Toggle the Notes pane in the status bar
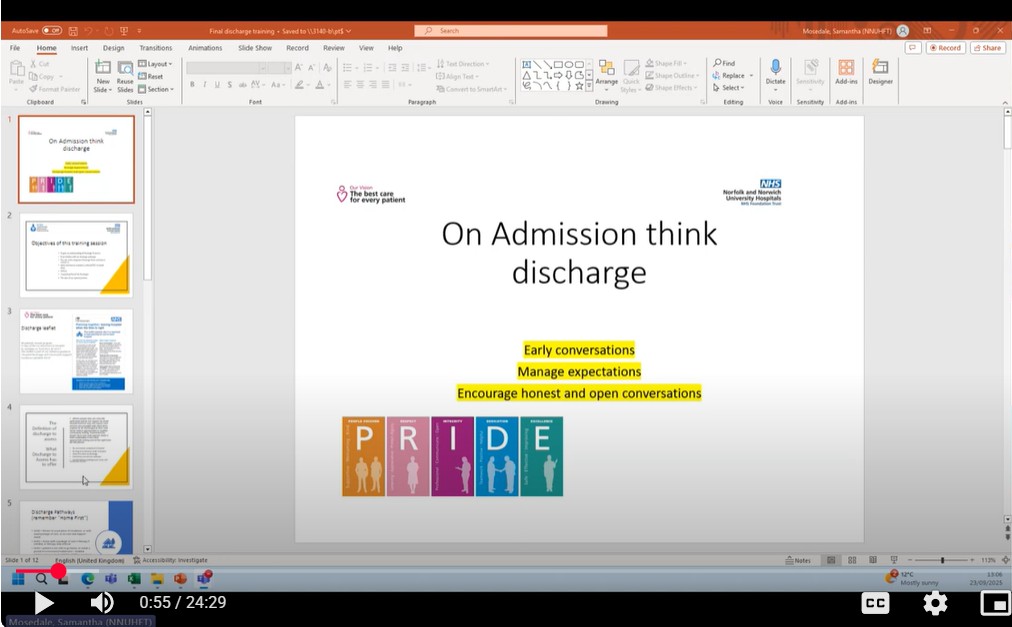This screenshot has height=627, width=1012. [x=797, y=560]
